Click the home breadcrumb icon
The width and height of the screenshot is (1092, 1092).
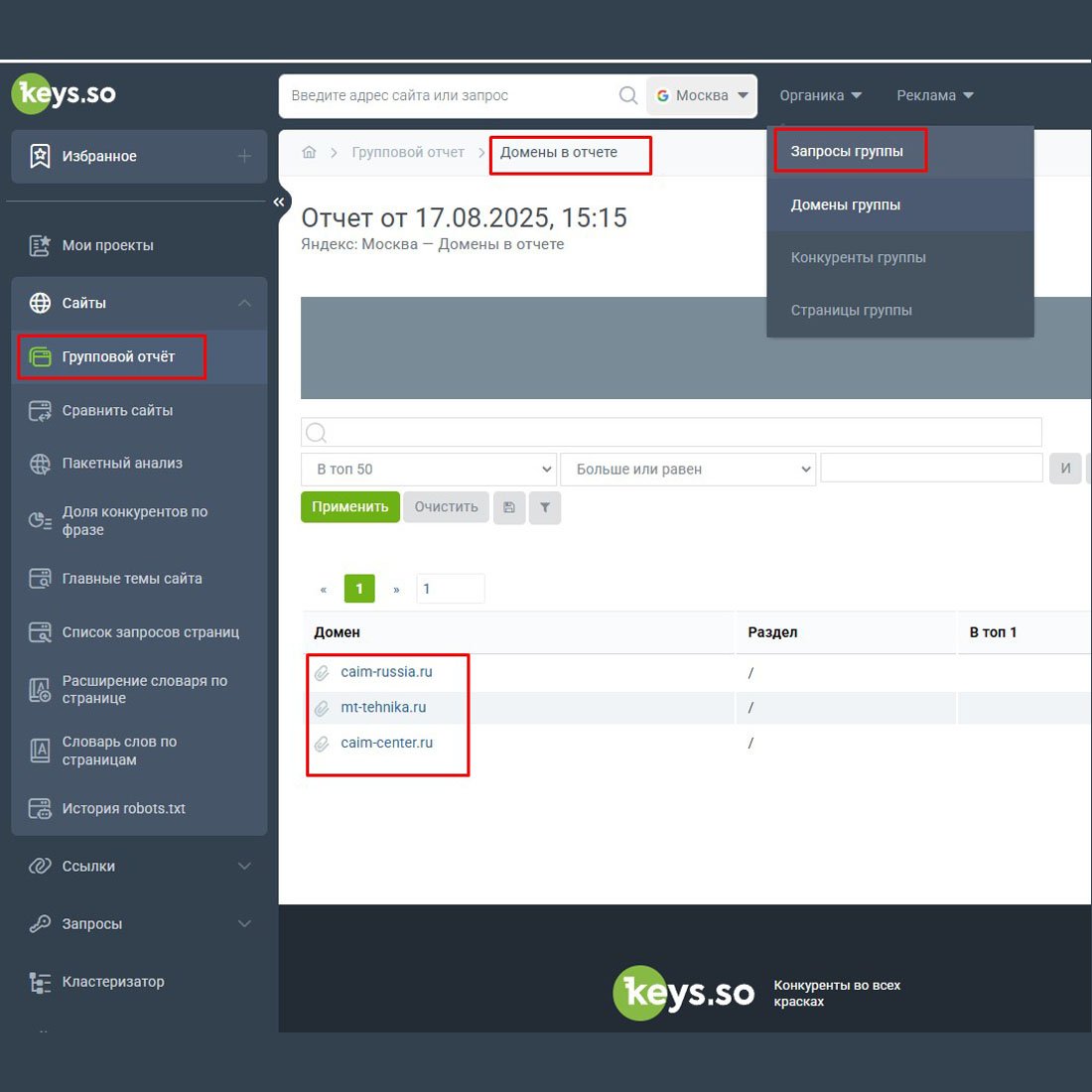310,153
